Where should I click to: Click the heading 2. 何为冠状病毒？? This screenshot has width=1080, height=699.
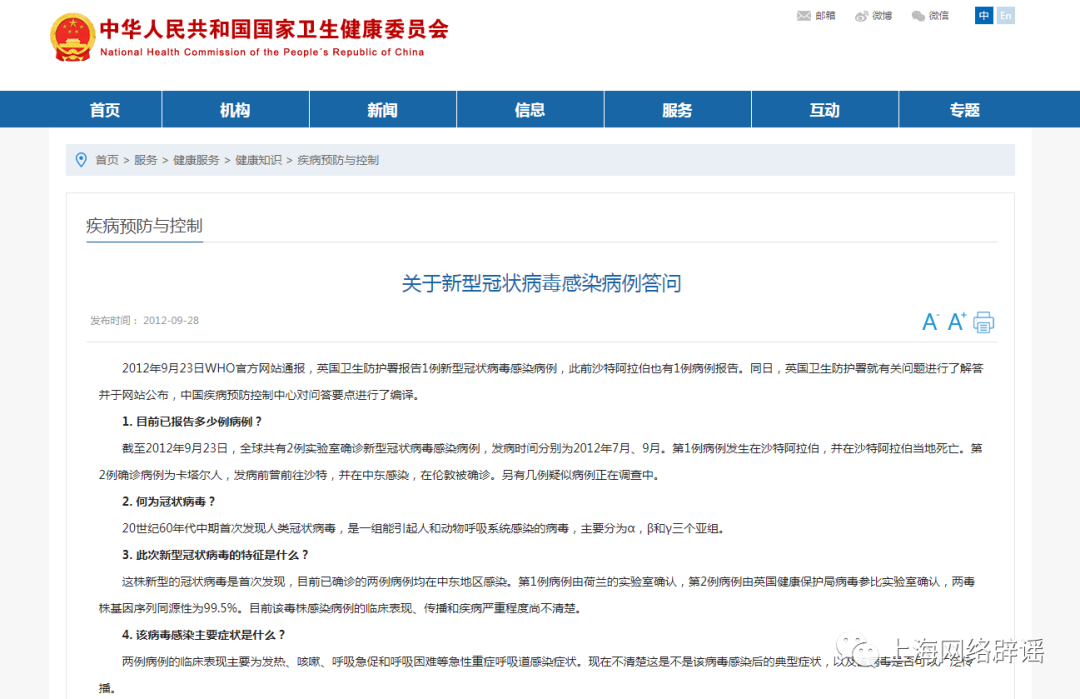coord(169,501)
